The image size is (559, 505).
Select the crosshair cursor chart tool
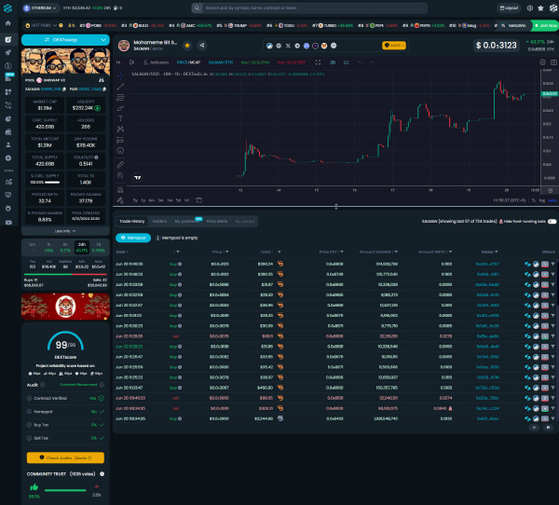(x=120, y=76)
